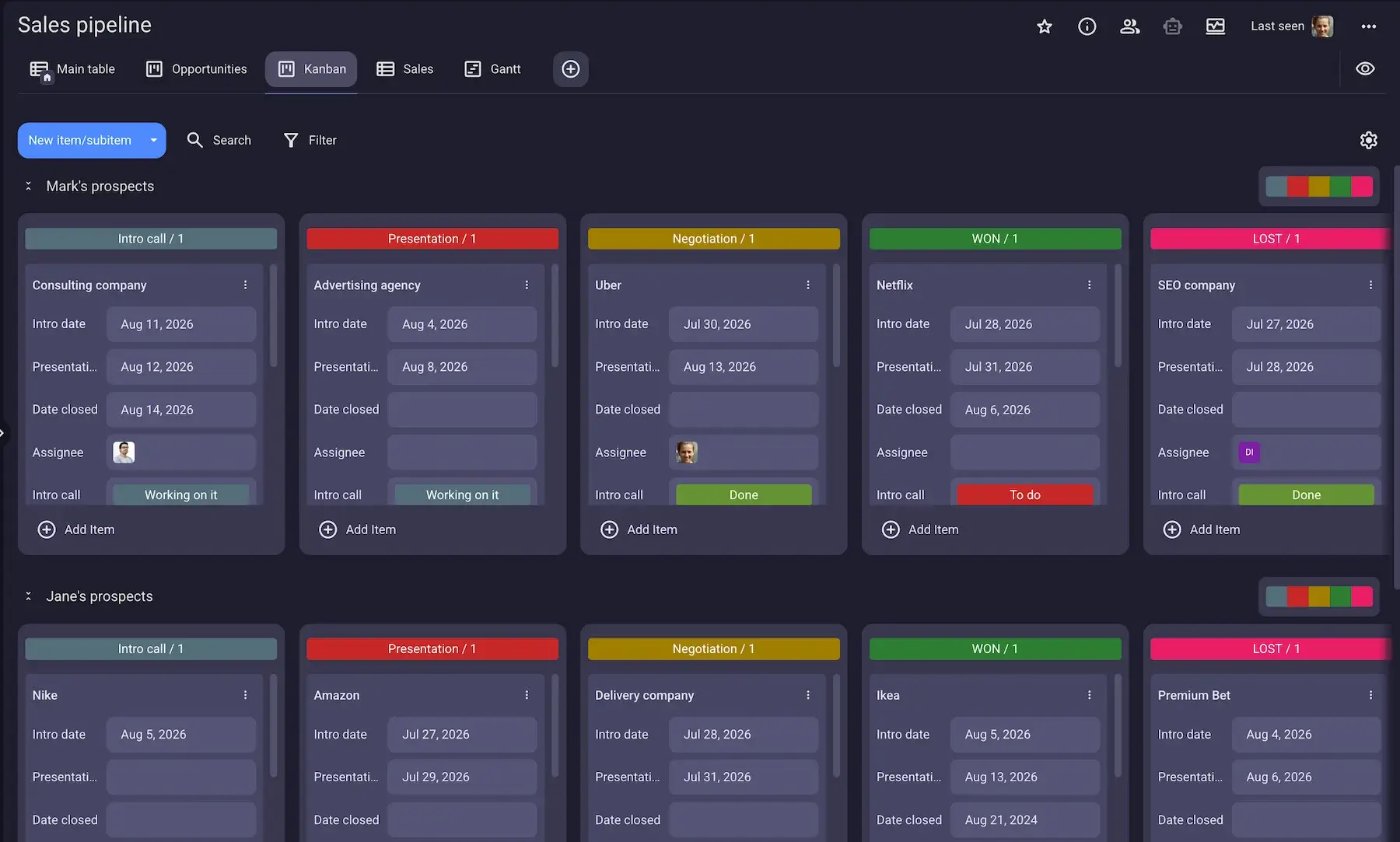1400x842 pixels.
Task: Add Item to Mark's Negotiation column
Action: [639, 529]
